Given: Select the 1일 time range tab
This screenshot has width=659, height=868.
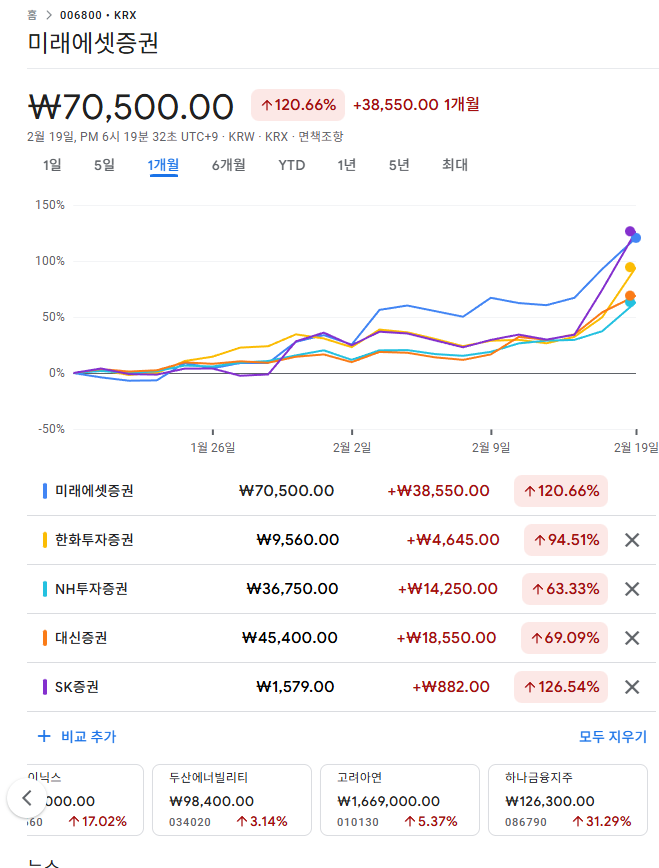Looking at the screenshot, I should coord(52,165).
